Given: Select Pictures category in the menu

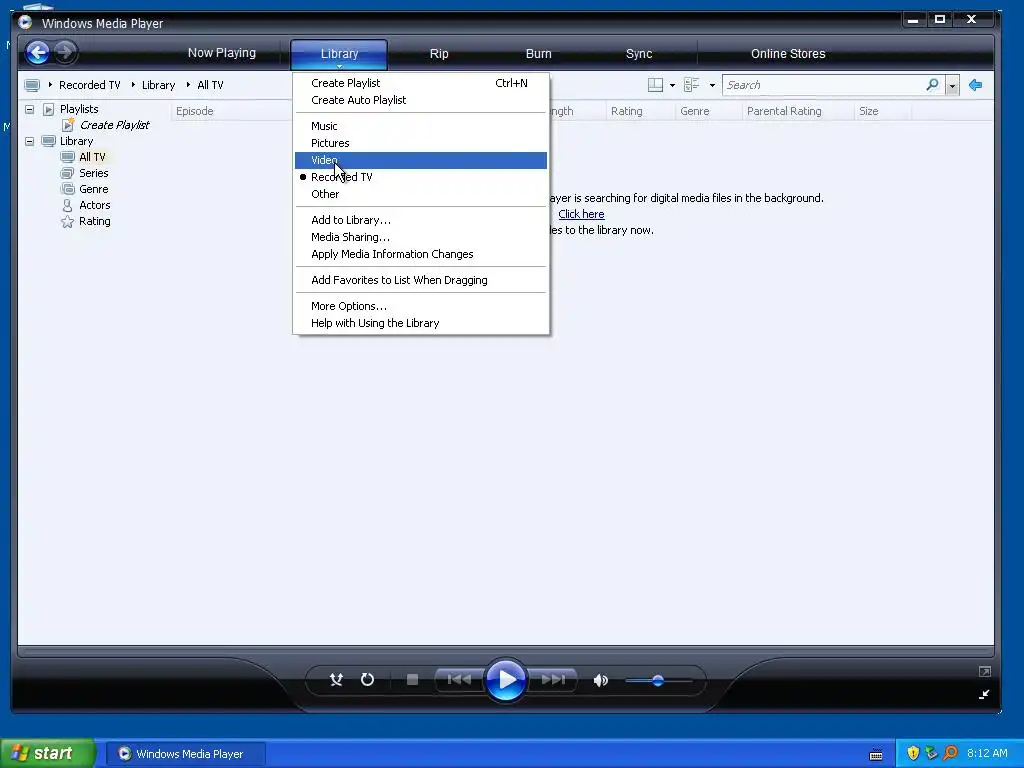Looking at the screenshot, I should point(421,143).
